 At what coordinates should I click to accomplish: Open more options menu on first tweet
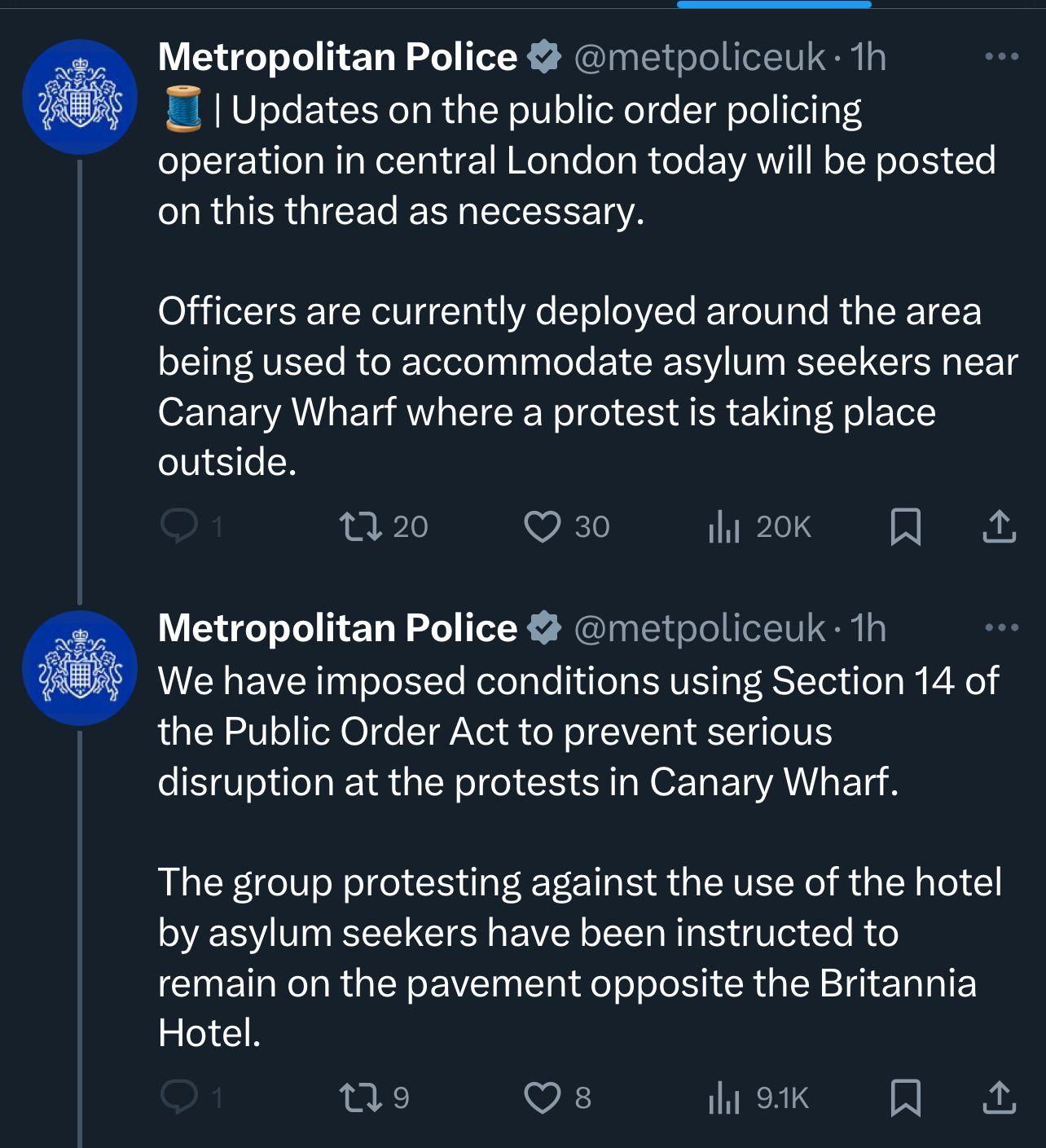[1001, 57]
